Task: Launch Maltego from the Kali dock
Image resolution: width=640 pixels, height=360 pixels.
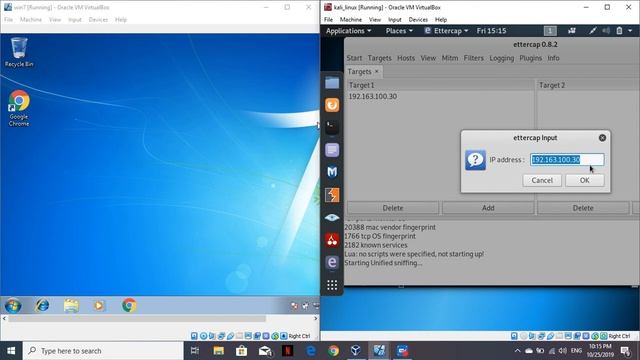Action: point(332,172)
